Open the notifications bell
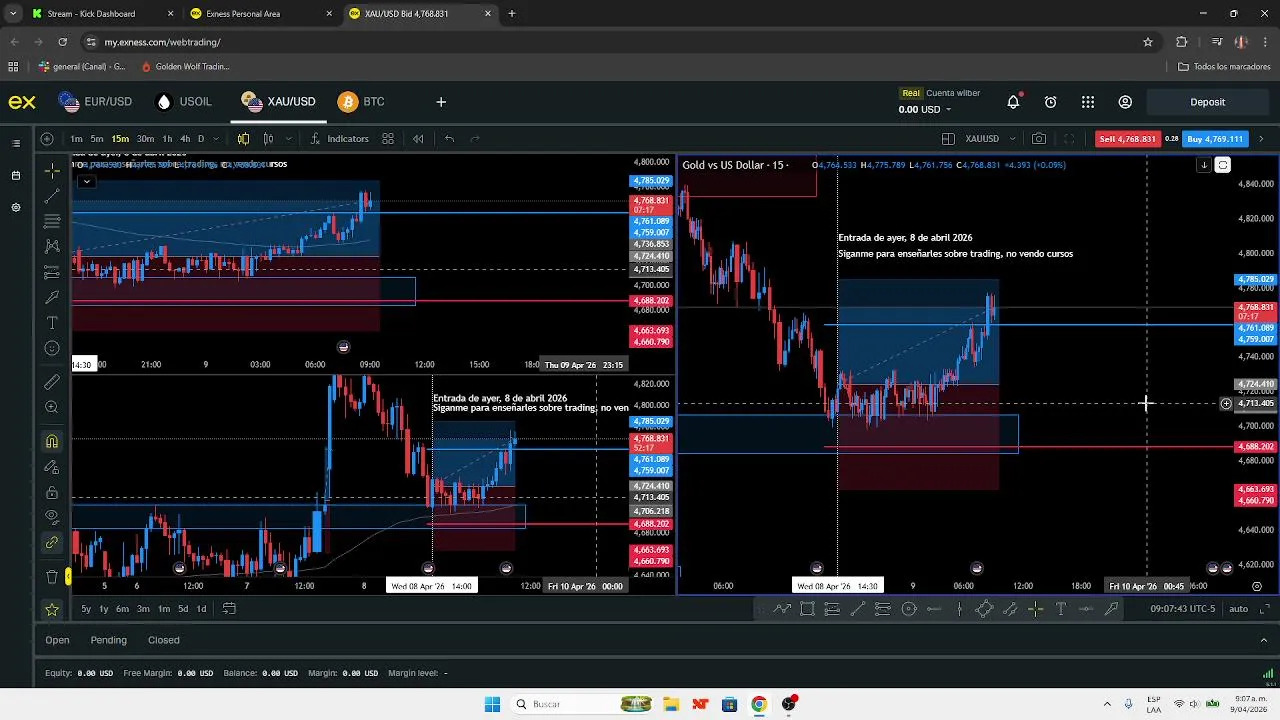The image size is (1280, 720). click(x=1013, y=102)
